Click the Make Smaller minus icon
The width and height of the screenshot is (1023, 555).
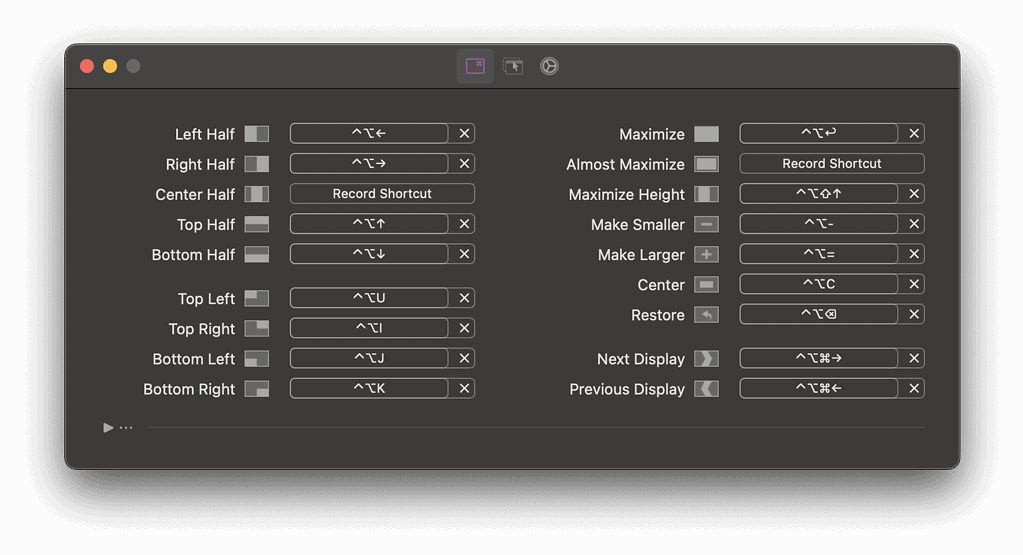click(x=707, y=225)
